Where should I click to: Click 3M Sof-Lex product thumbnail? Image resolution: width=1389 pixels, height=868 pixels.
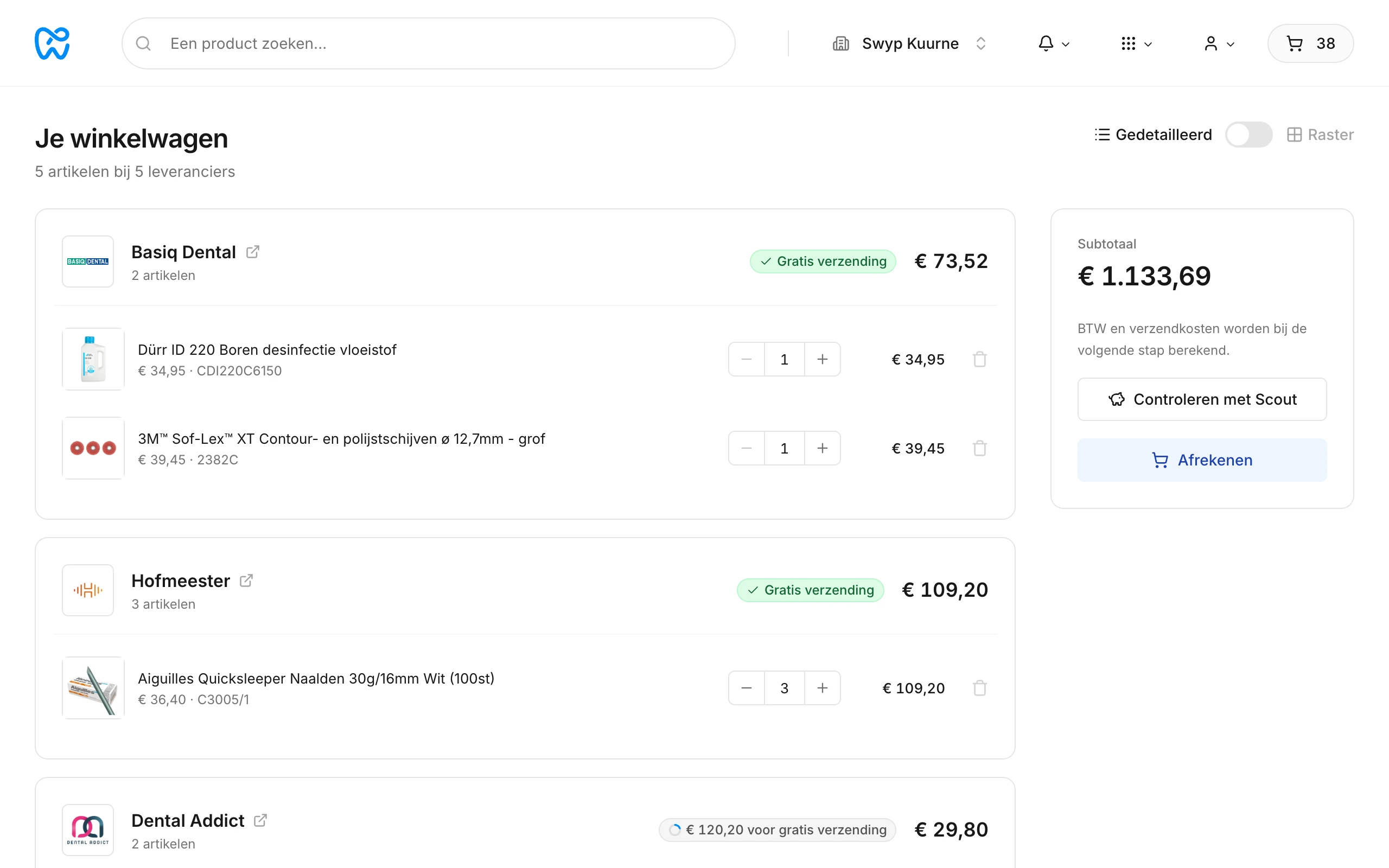click(93, 448)
